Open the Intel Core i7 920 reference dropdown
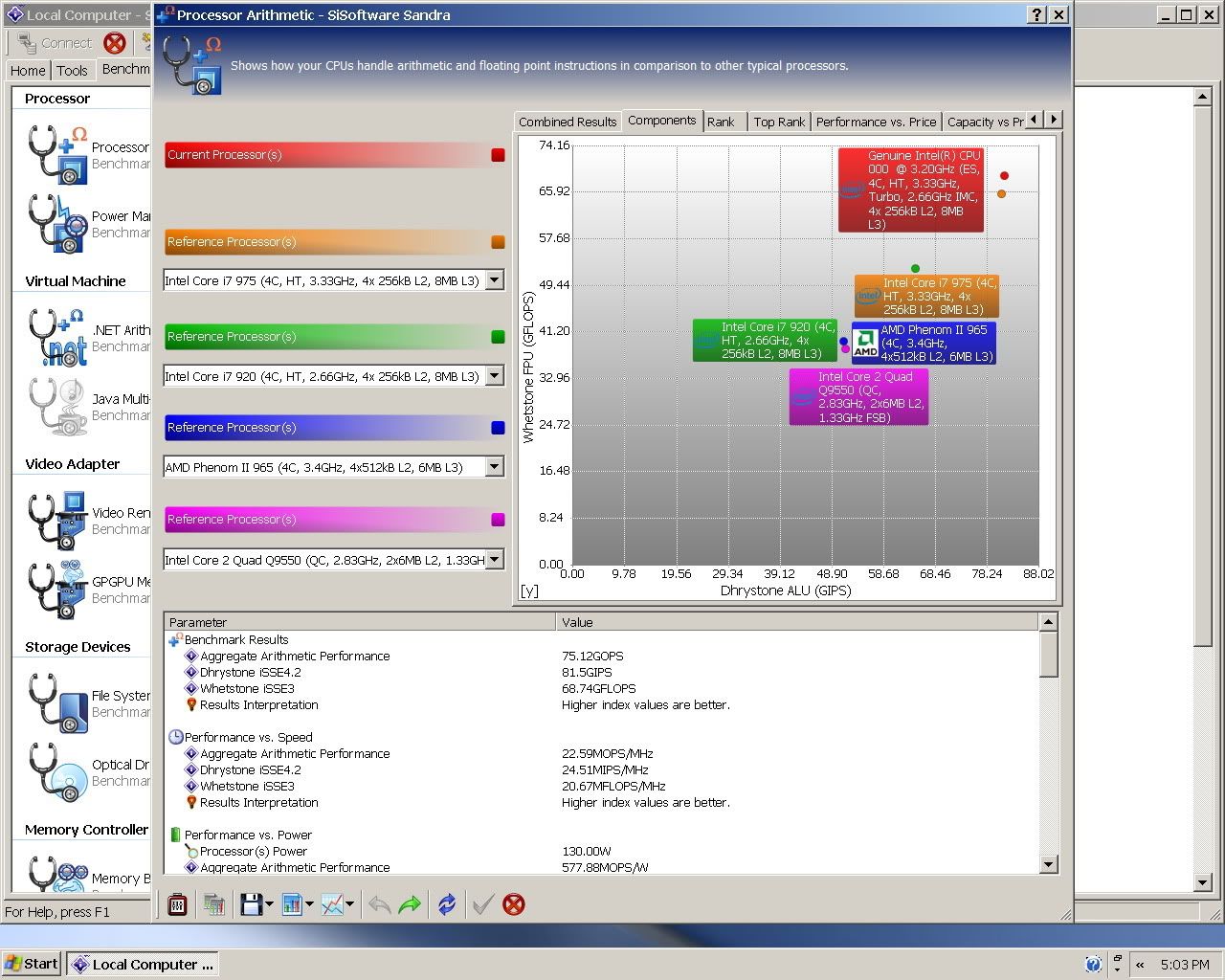Image resolution: width=1225 pixels, height=980 pixels. coord(495,376)
